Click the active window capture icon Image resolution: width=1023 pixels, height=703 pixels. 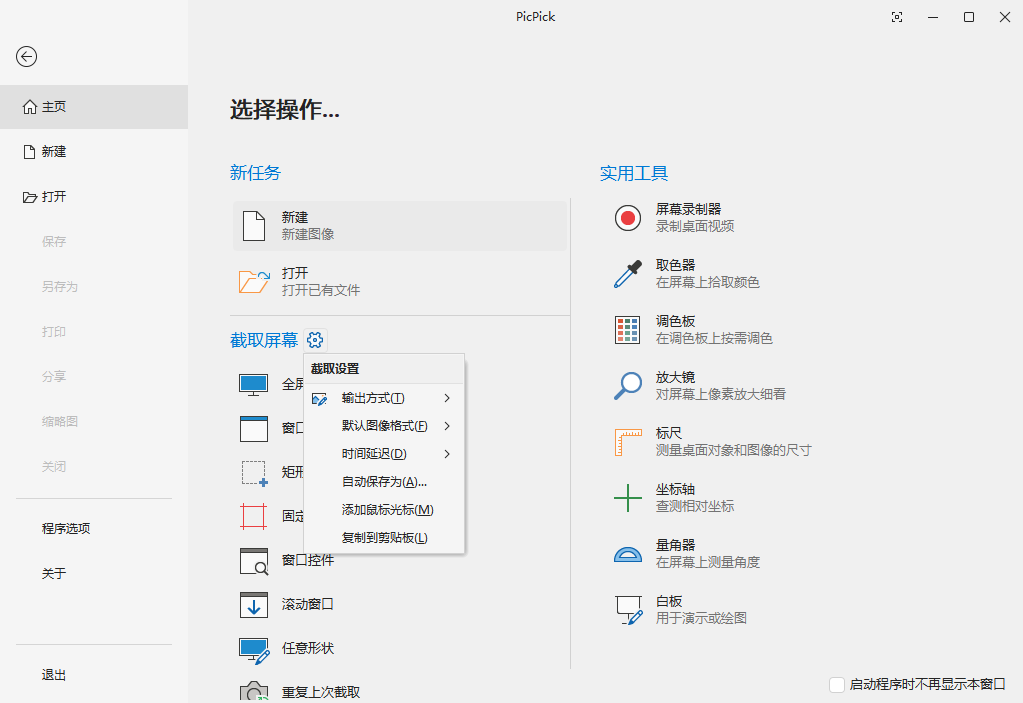point(254,428)
